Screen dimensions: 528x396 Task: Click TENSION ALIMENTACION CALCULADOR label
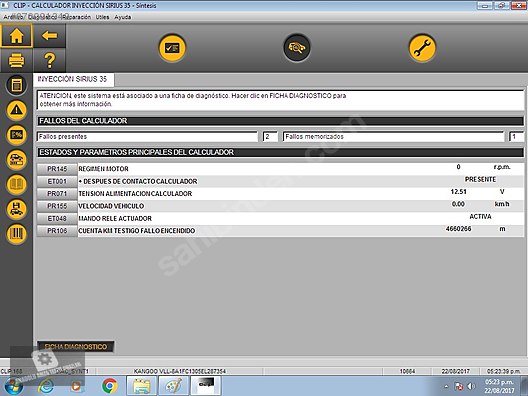click(x=135, y=194)
